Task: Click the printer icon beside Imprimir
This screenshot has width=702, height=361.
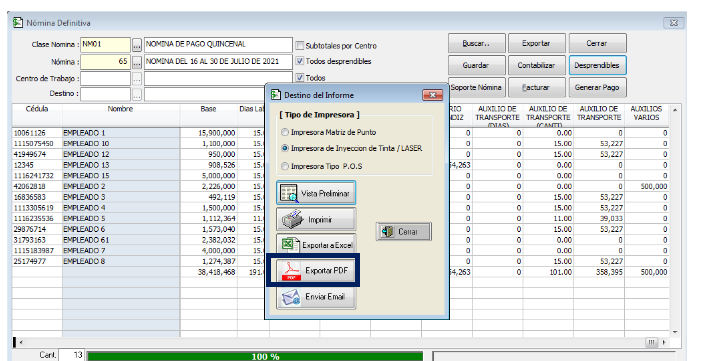Action: [x=293, y=219]
